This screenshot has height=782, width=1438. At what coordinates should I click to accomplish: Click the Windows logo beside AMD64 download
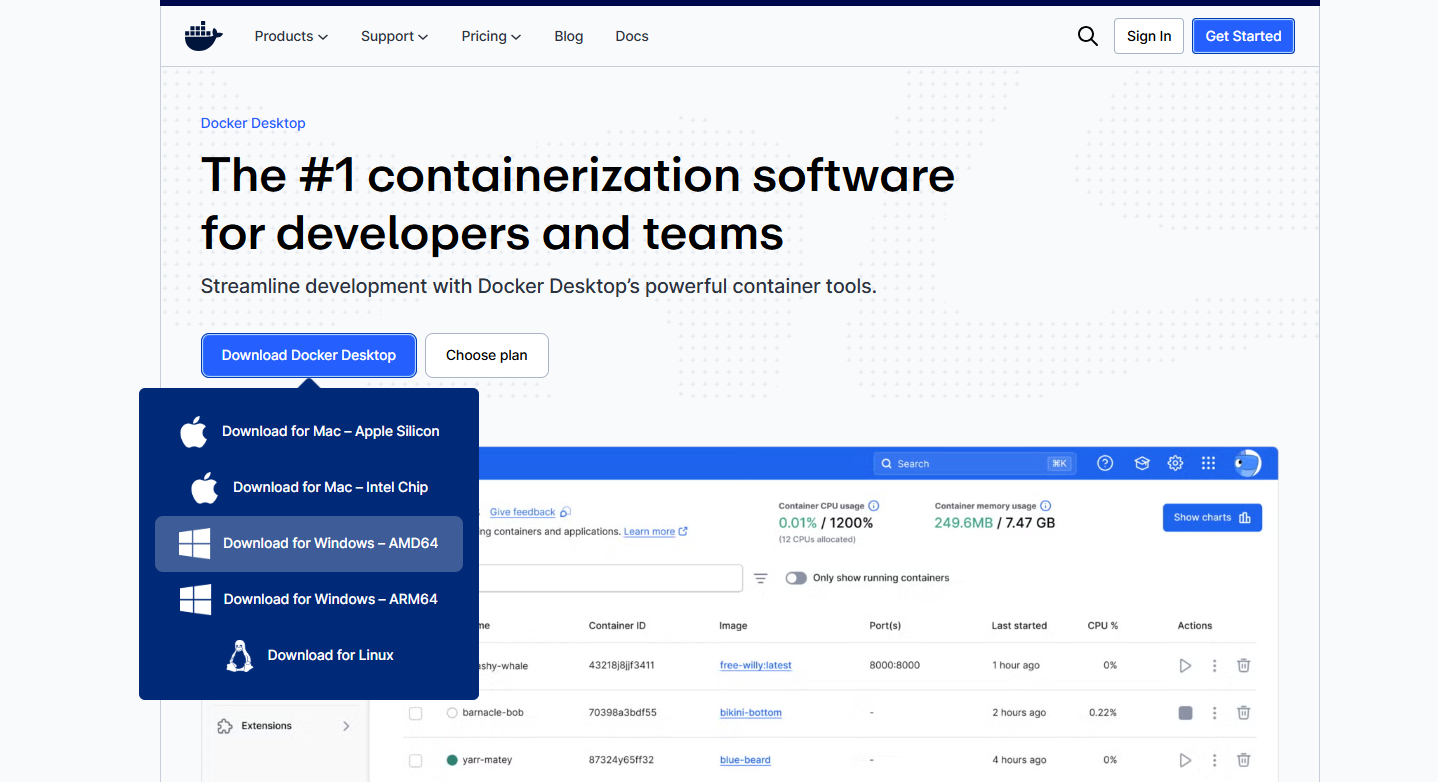pos(194,544)
